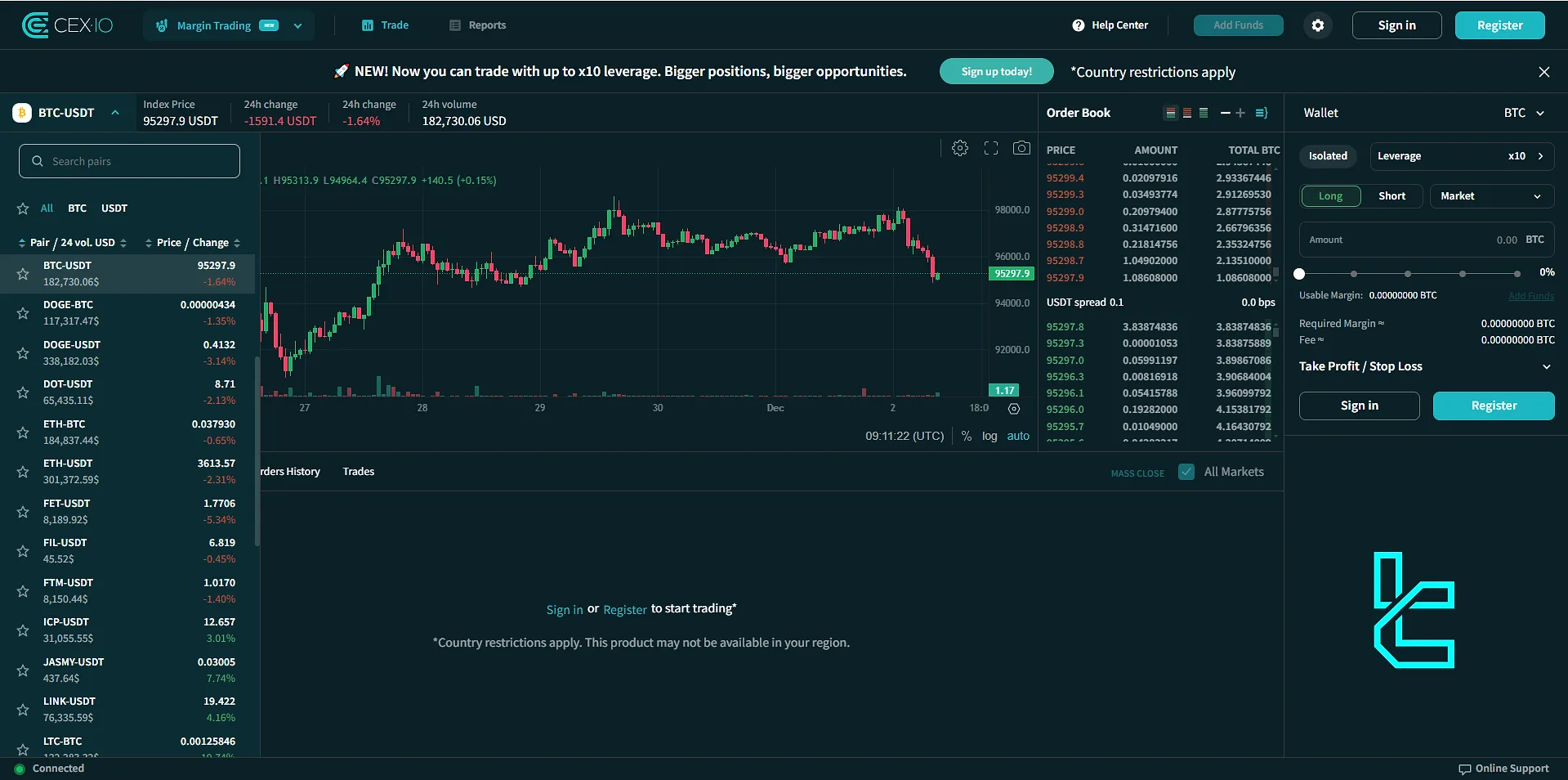The width and height of the screenshot is (1568, 780).
Task: Favorite the FET-USDT pair star
Action: (23, 512)
